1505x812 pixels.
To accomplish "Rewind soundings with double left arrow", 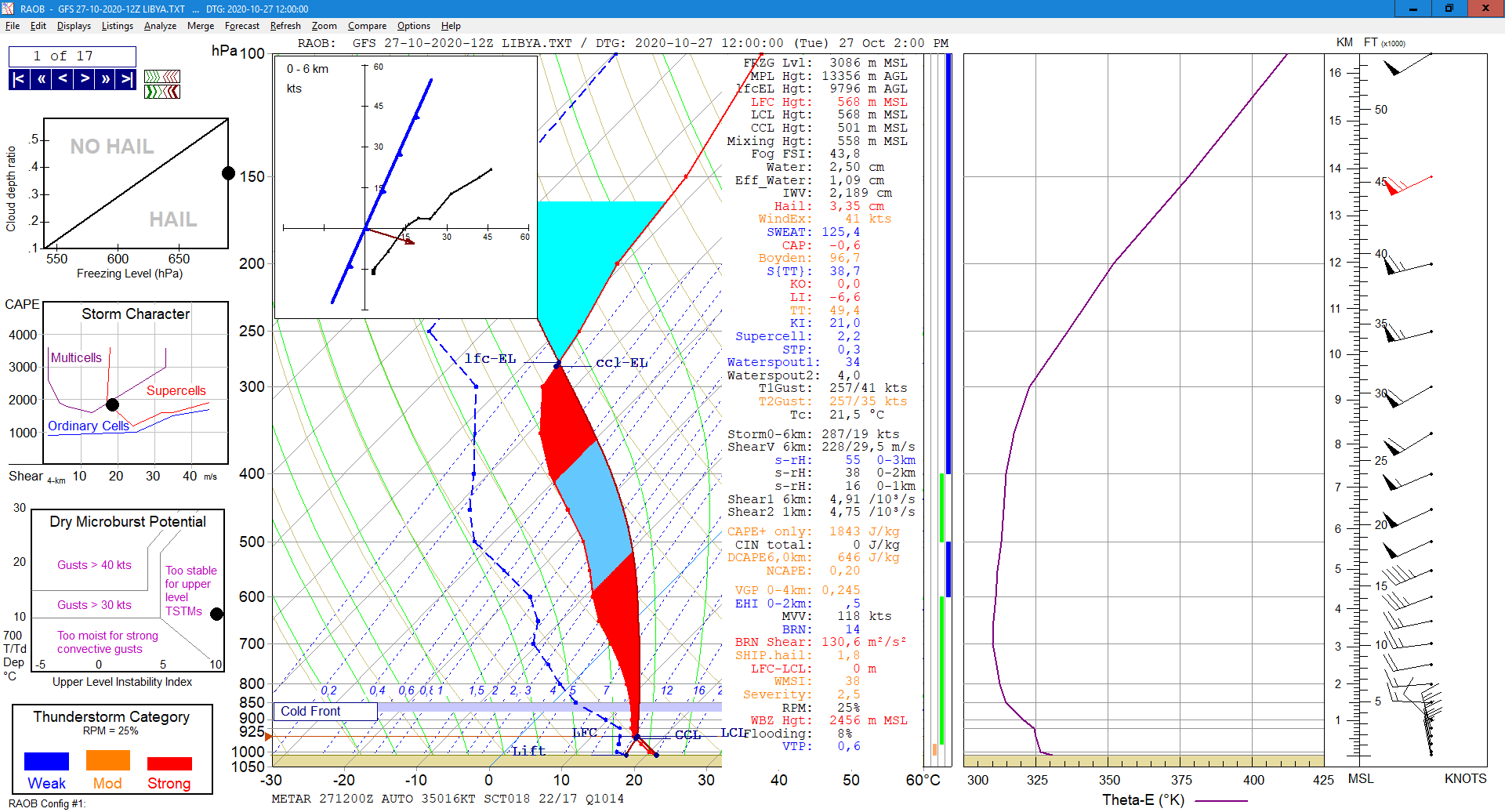I will coord(41,79).
